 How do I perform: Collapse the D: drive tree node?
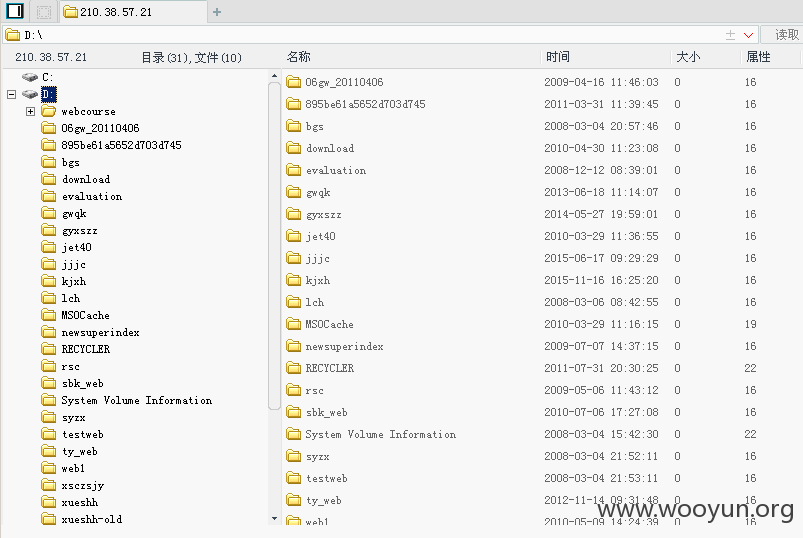12,94
